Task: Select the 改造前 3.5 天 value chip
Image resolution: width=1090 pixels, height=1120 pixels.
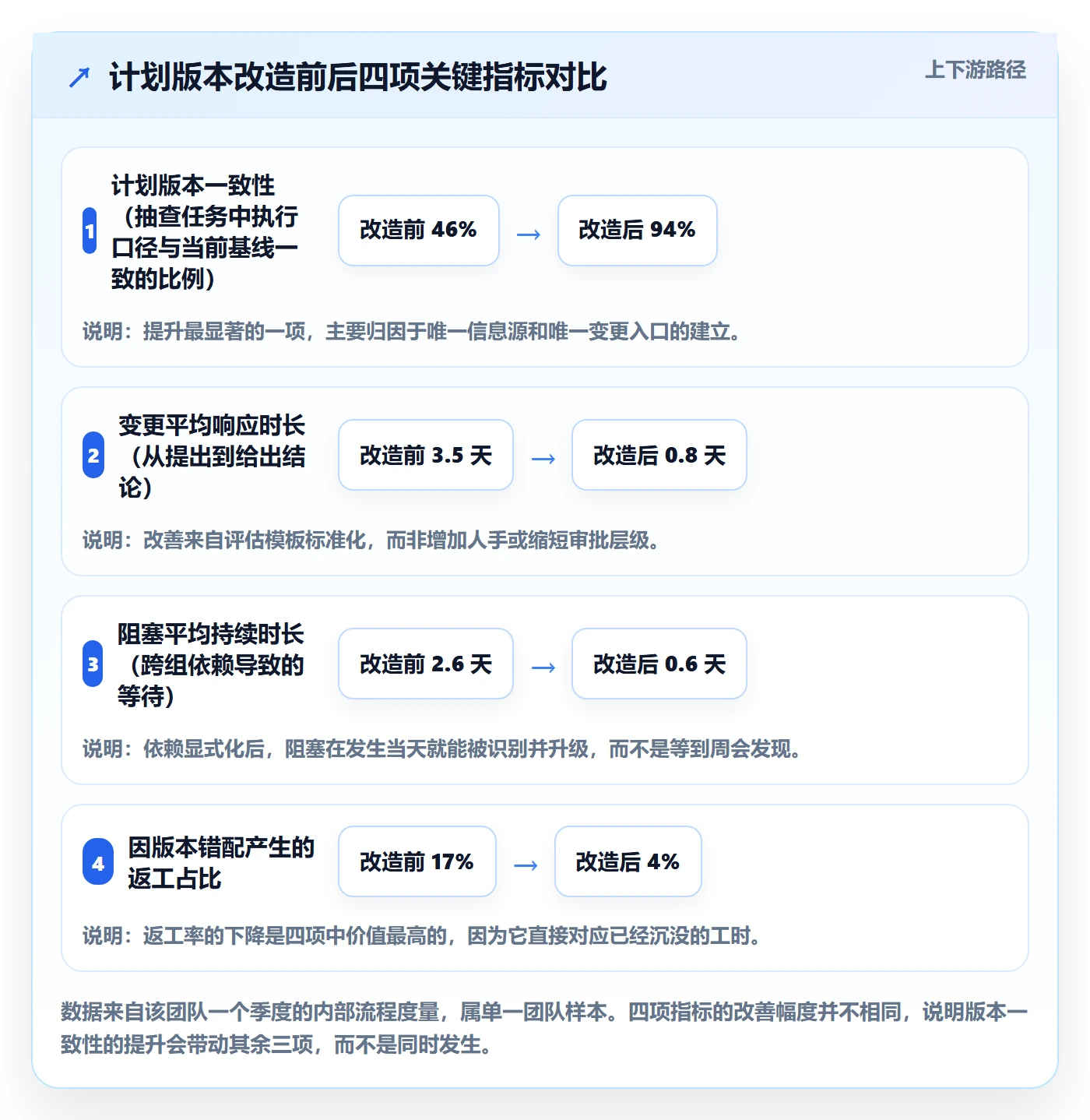Action: pyautogui.click(x=426, y=455)
